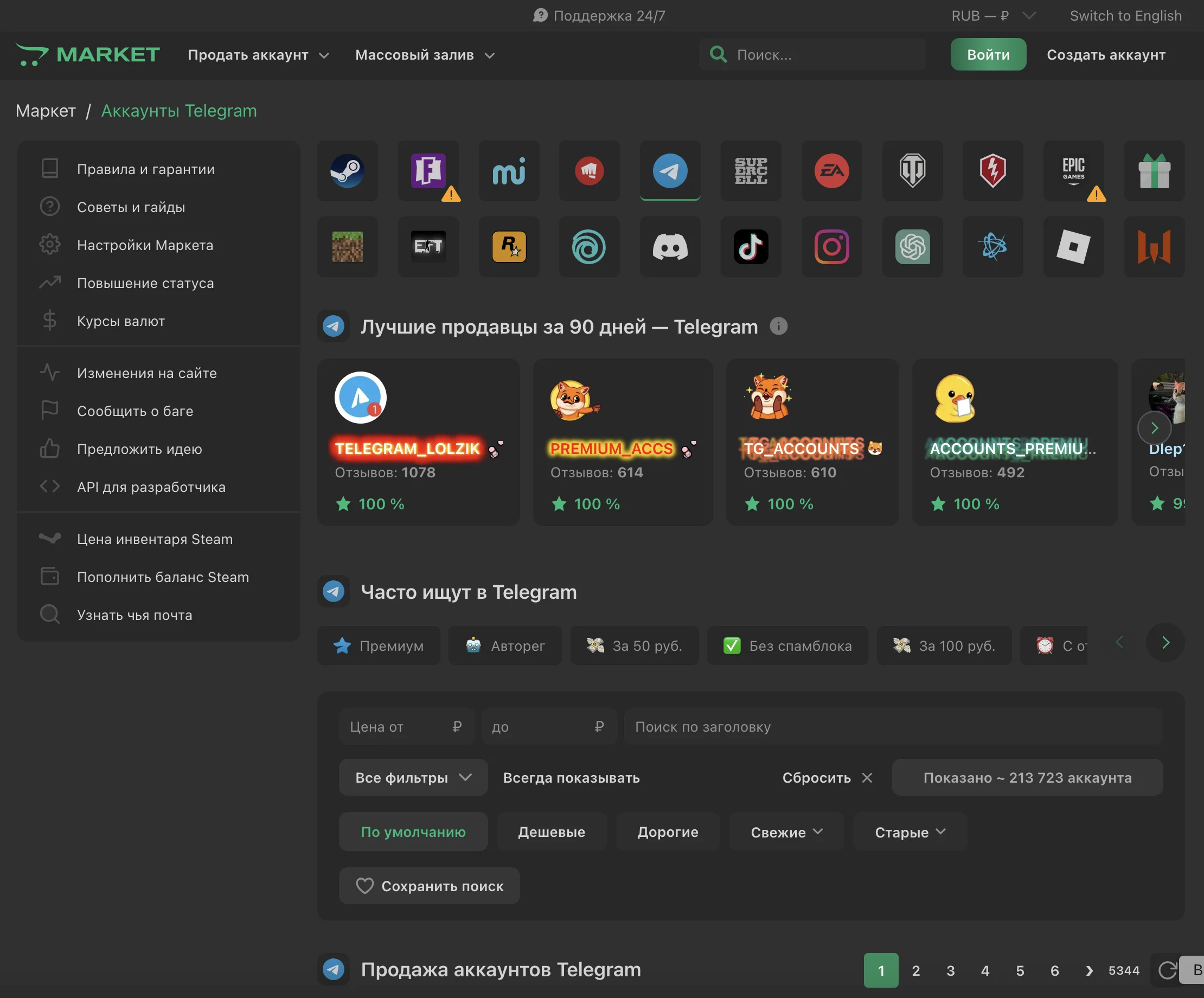Toggle the Без спамблока filter
The image size is (1204, 998).
point(788,646)
